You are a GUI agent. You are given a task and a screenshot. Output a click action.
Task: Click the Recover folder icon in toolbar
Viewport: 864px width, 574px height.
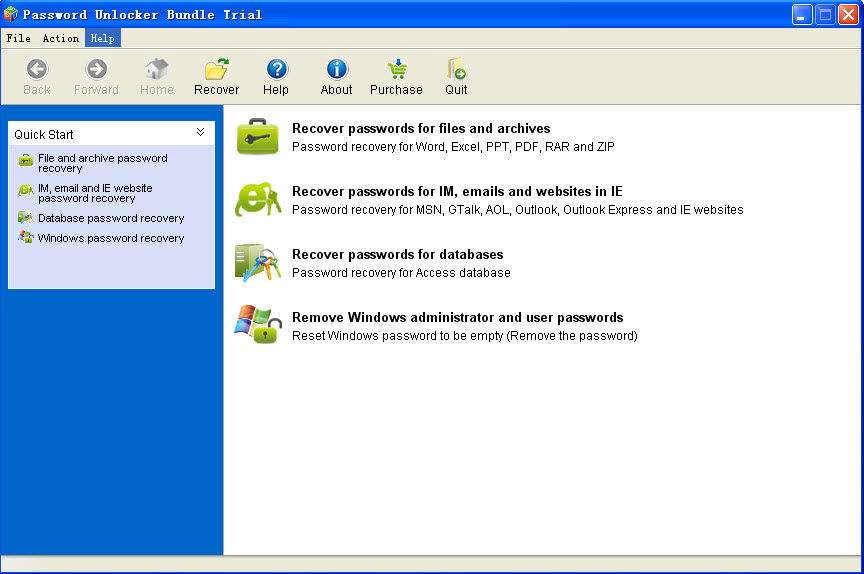pyautogui.click(x=216, y=70)
